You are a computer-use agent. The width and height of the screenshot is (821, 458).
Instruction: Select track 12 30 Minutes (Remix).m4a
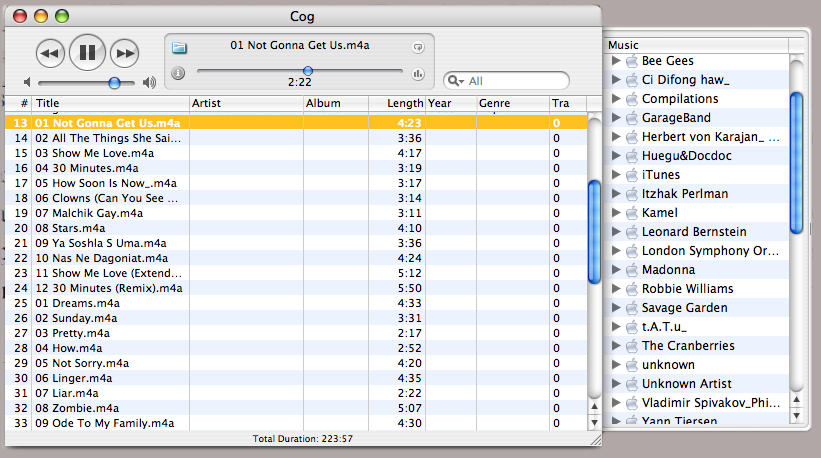(x=296, y=288)
